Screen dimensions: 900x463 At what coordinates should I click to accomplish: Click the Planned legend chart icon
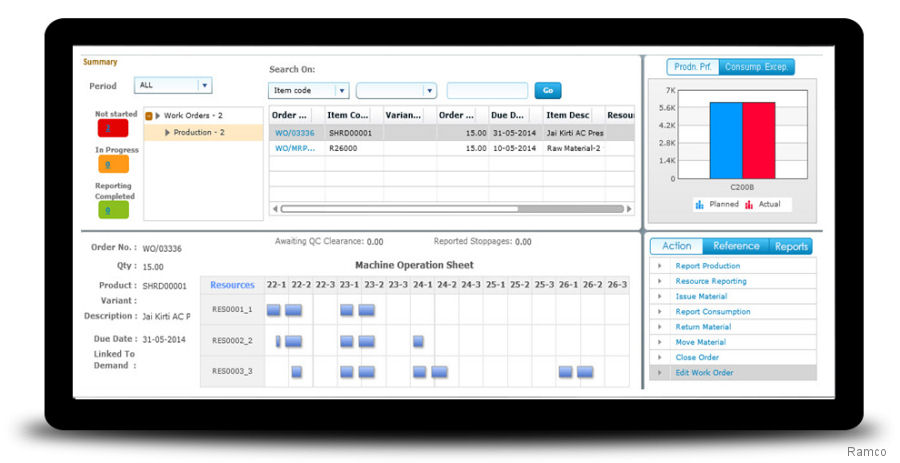click(700, 204)
